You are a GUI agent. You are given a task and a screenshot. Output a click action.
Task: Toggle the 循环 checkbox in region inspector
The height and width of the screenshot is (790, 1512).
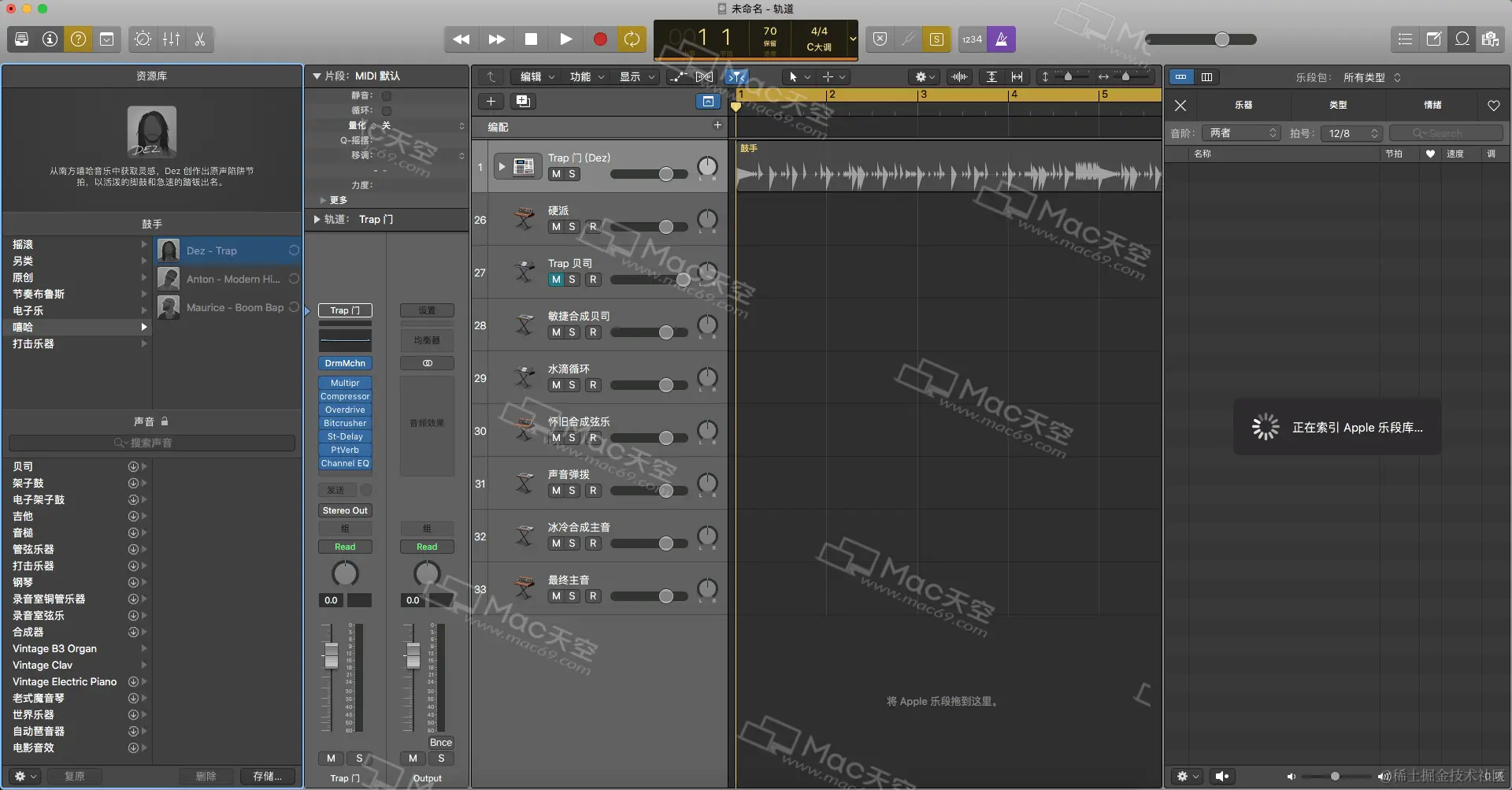click(x=387, y=111)
